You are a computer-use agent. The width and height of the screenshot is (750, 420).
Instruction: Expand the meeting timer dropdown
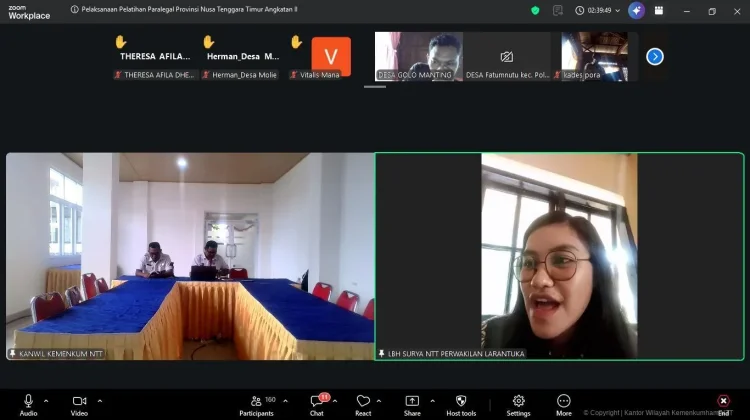(619, 11)
